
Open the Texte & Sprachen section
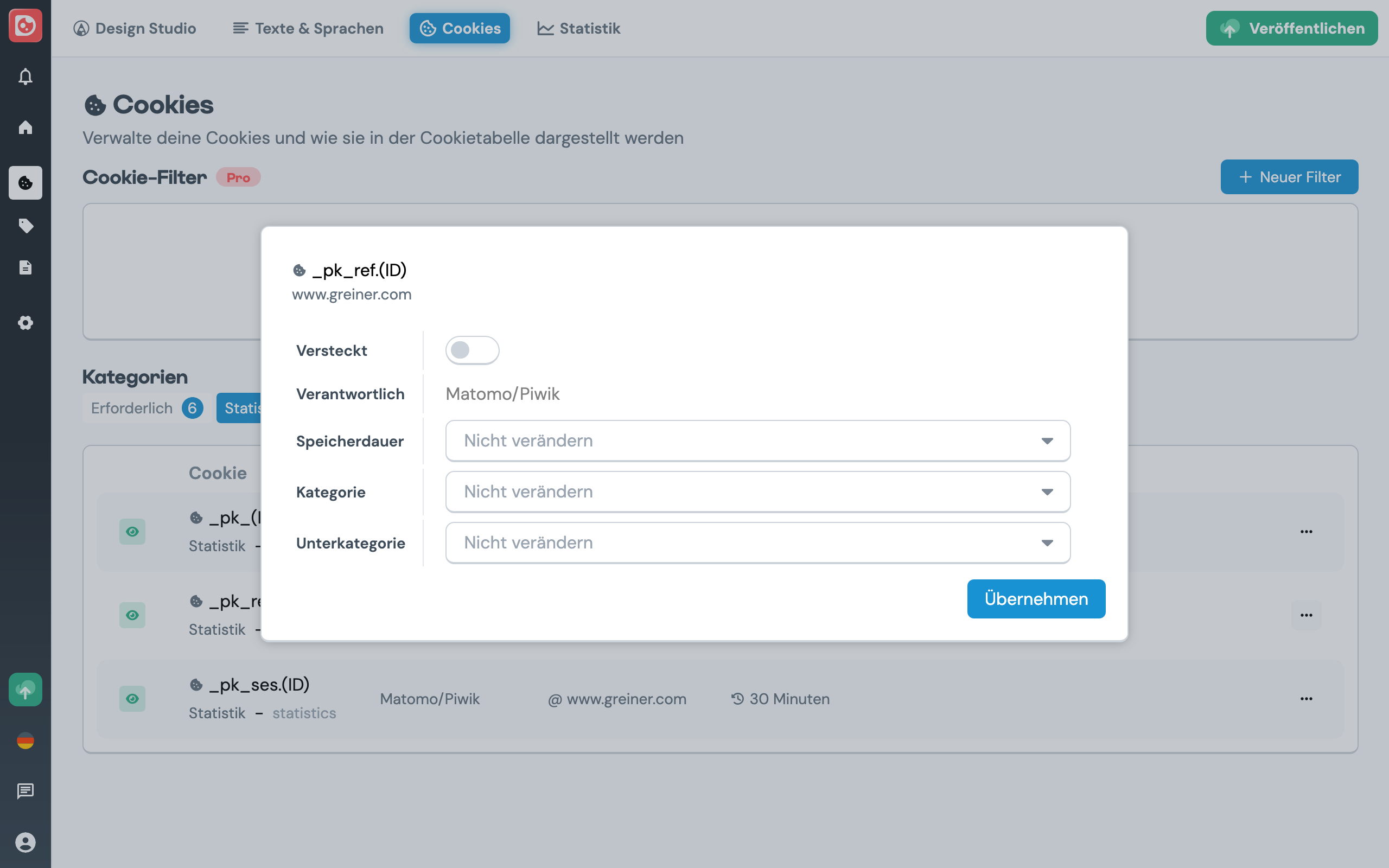[308, 28]
